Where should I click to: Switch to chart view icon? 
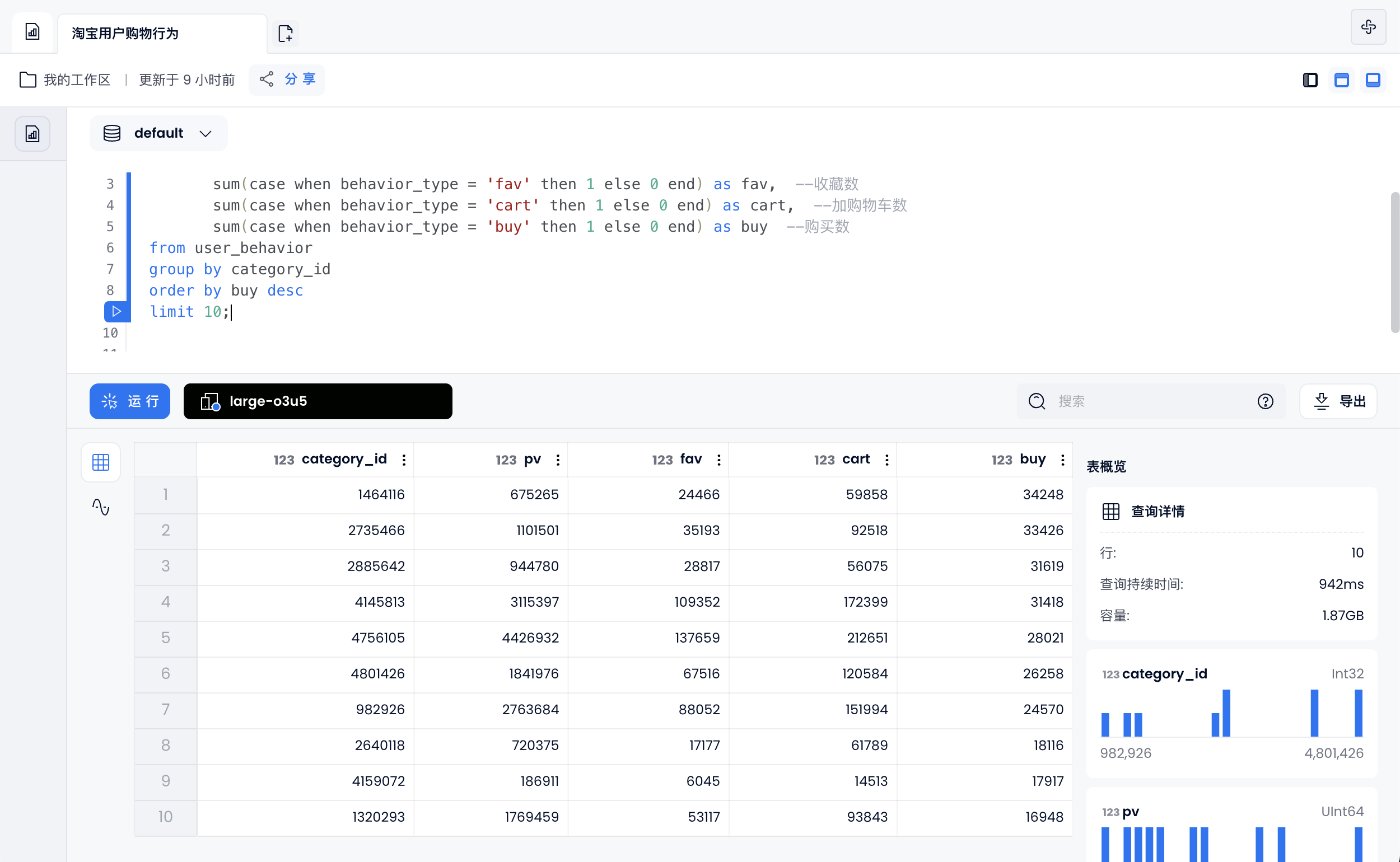pyautogui.click(x=101, y=507)
